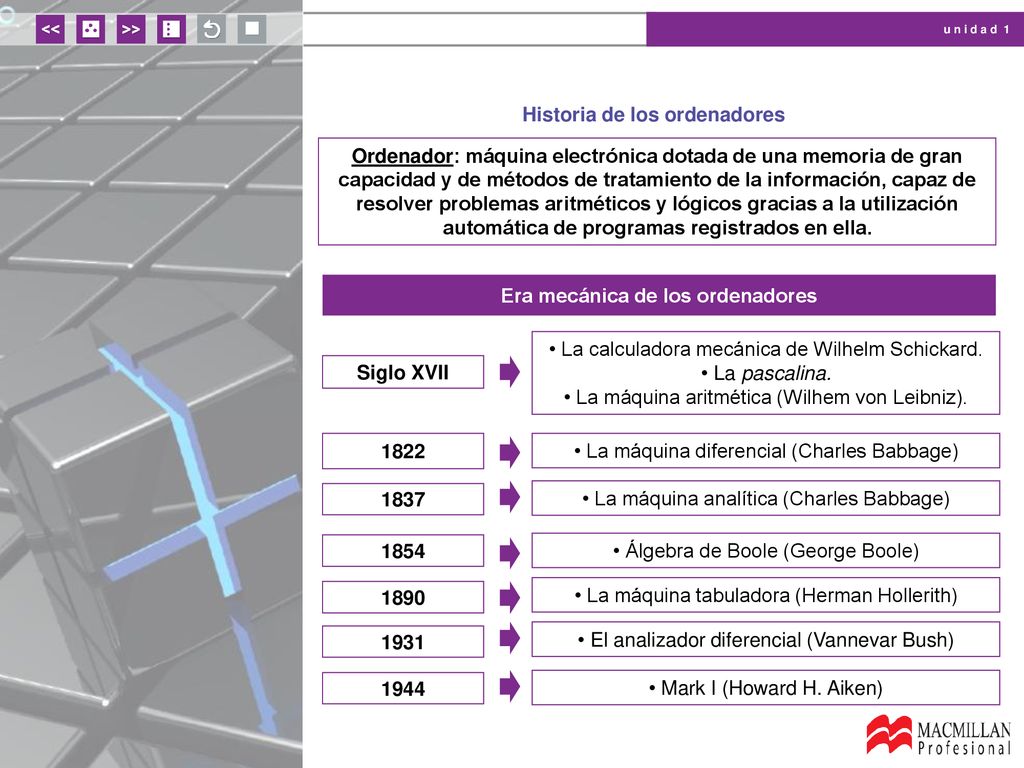
Task: Click 'La máquina diferencial (Charles Babbage)'
Action: (765, 451)
